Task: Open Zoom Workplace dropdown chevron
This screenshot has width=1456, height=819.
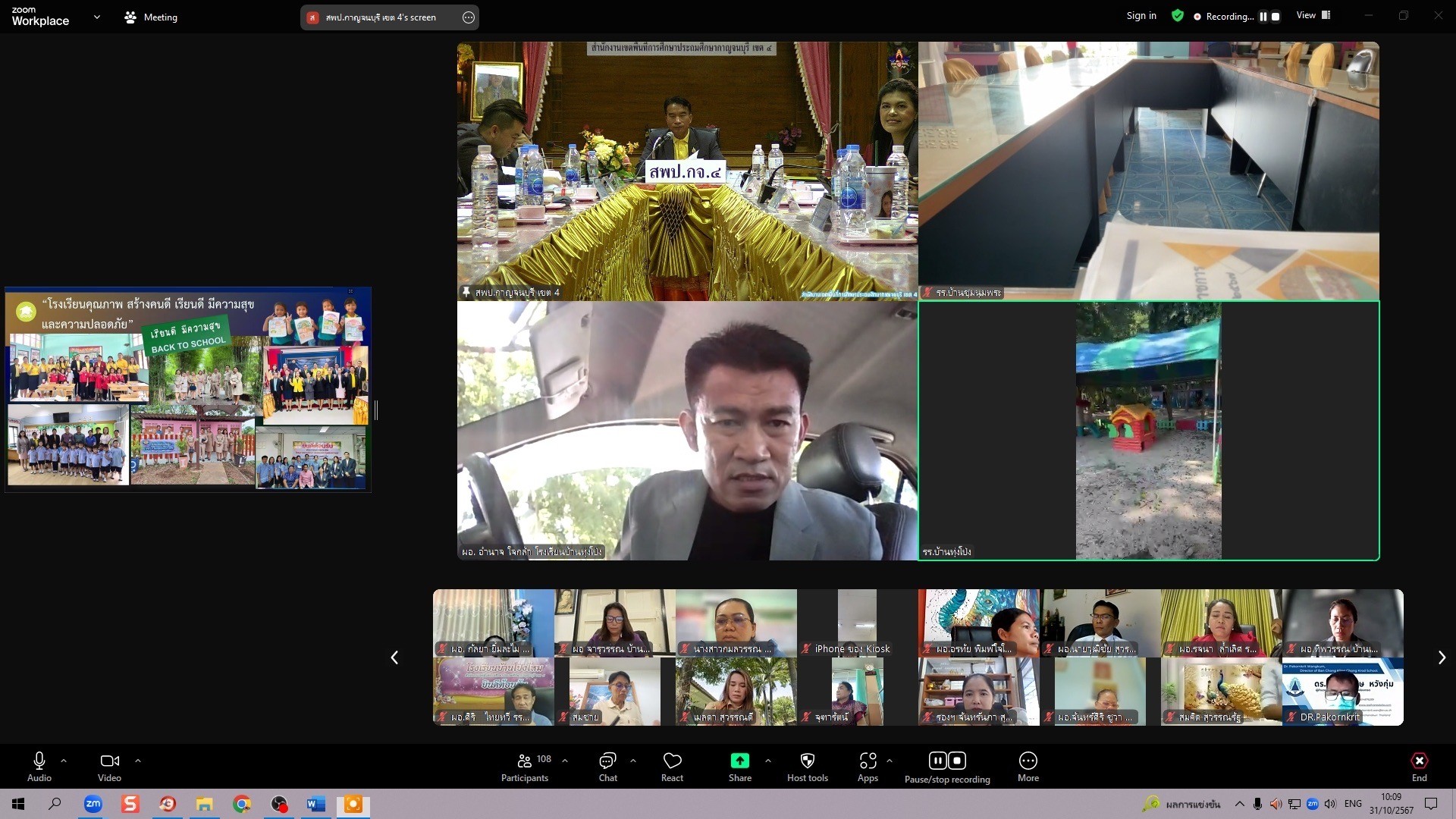Action: 96,17
